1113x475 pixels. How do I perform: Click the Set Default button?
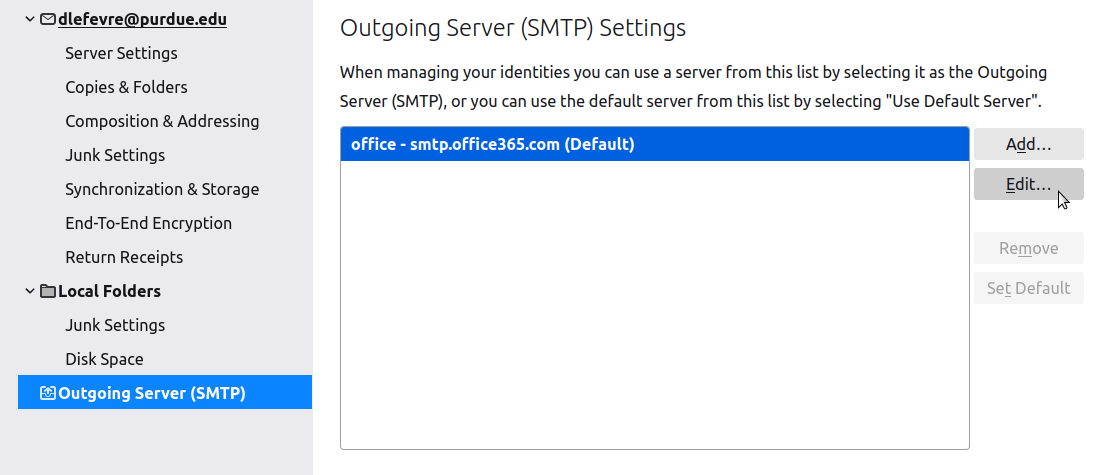(1028, 288)
